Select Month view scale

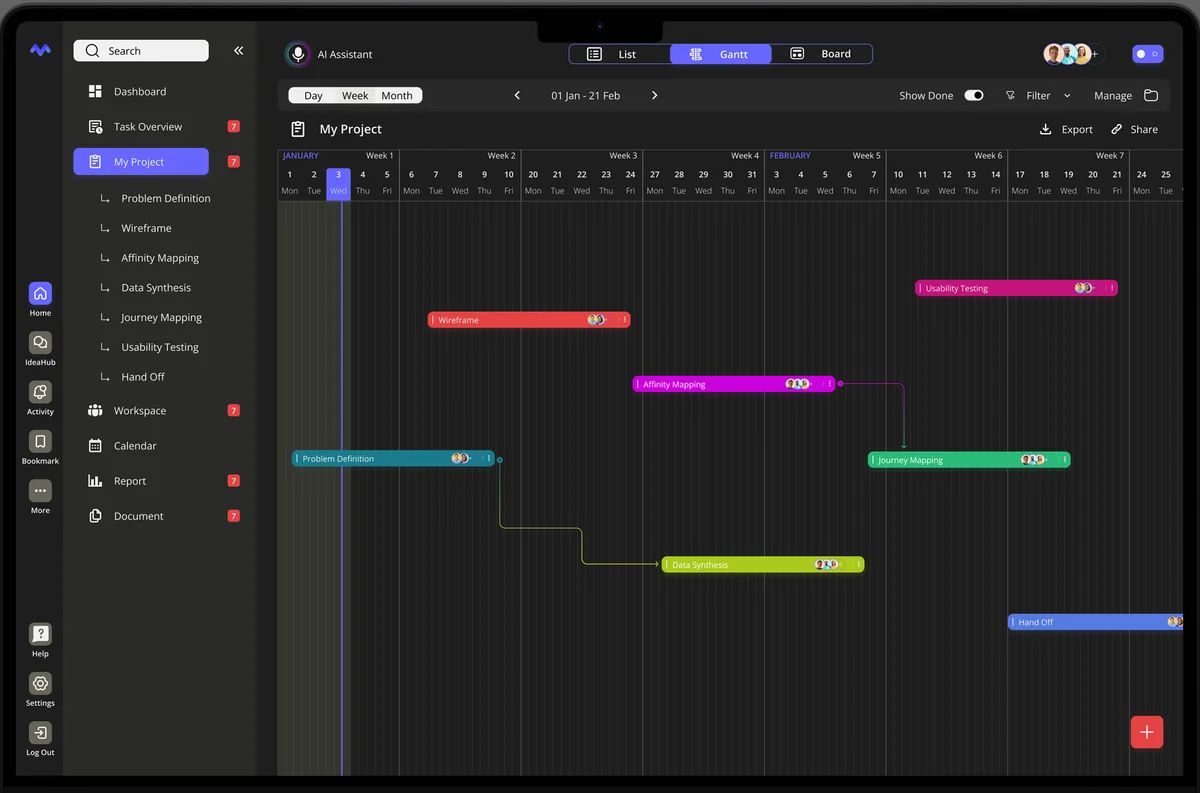click(x=397, y=96)
